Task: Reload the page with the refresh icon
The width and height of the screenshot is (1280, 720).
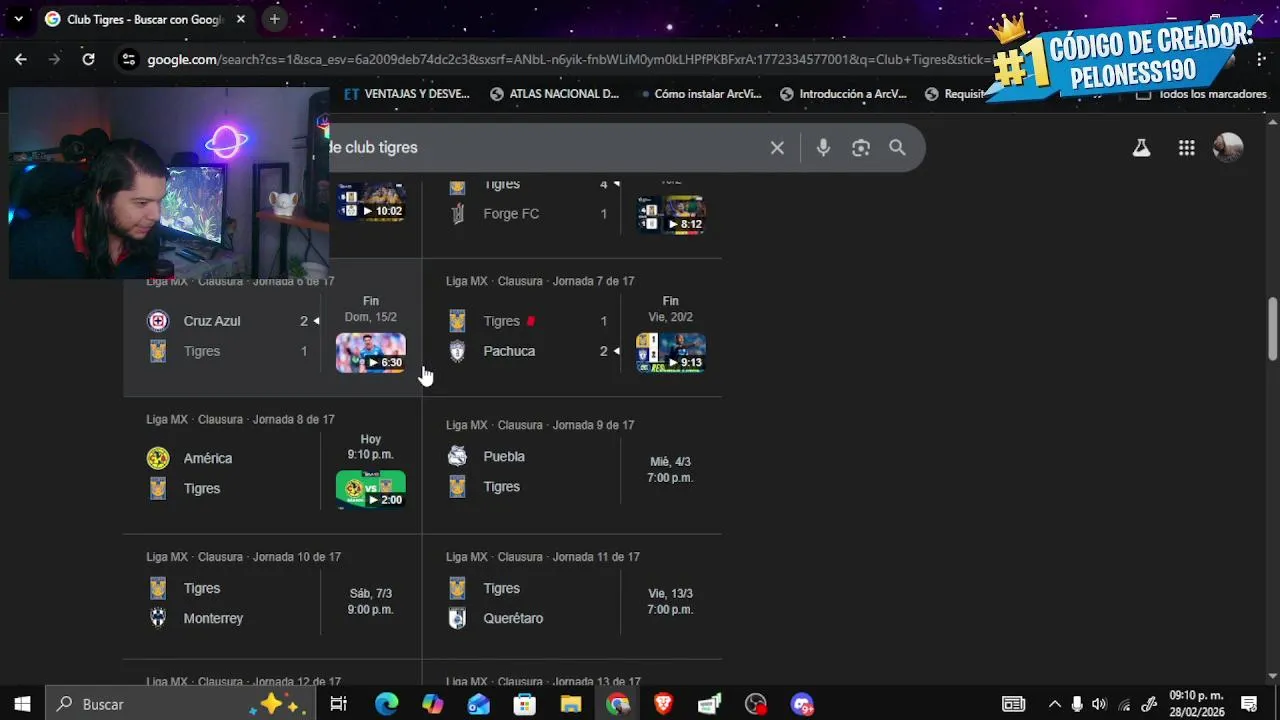Action: (88, 59)
